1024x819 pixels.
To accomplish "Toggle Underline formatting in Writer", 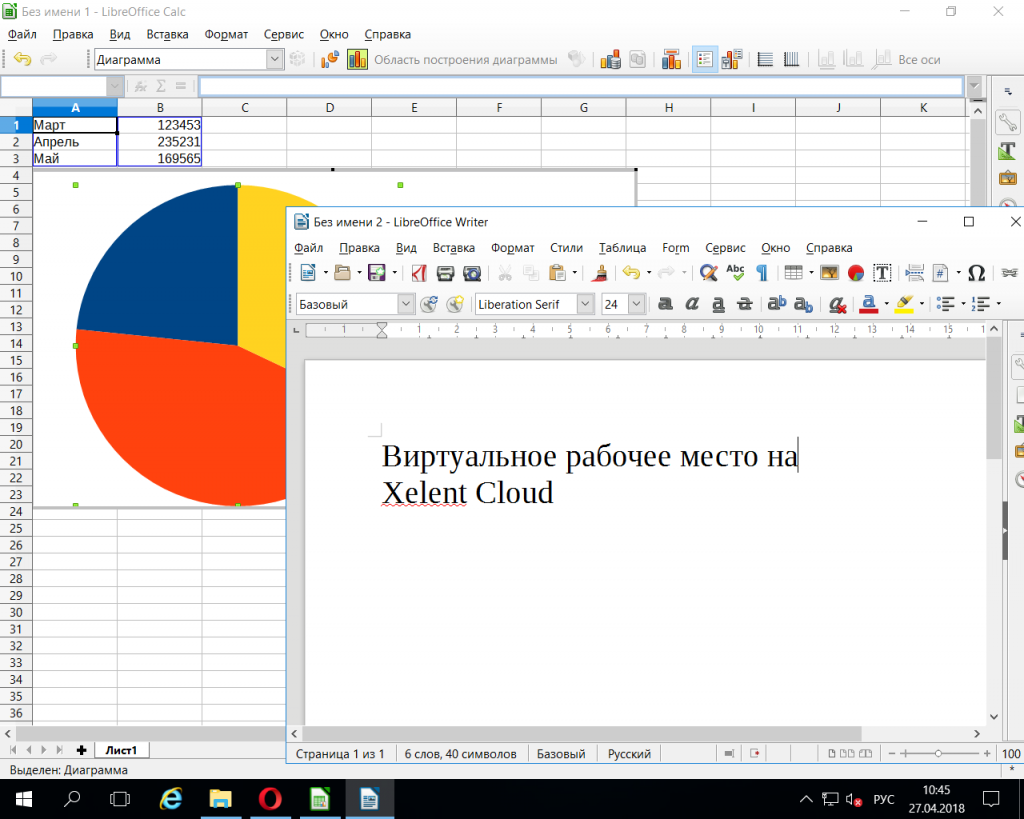I will [718, 304].
